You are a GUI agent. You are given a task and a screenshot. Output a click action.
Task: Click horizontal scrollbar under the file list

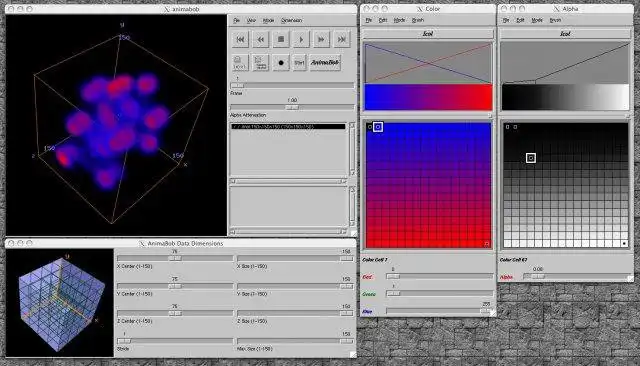tap(288, 181)
